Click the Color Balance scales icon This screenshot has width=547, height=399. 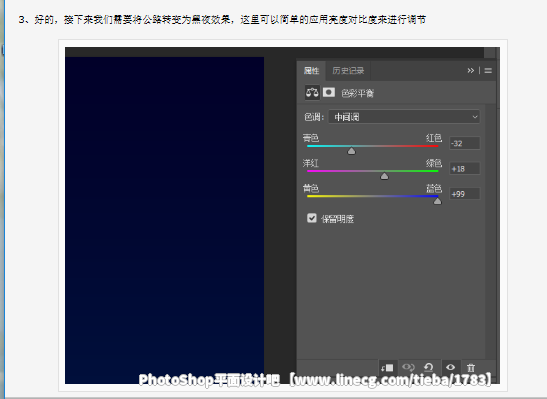coord(312,93)
